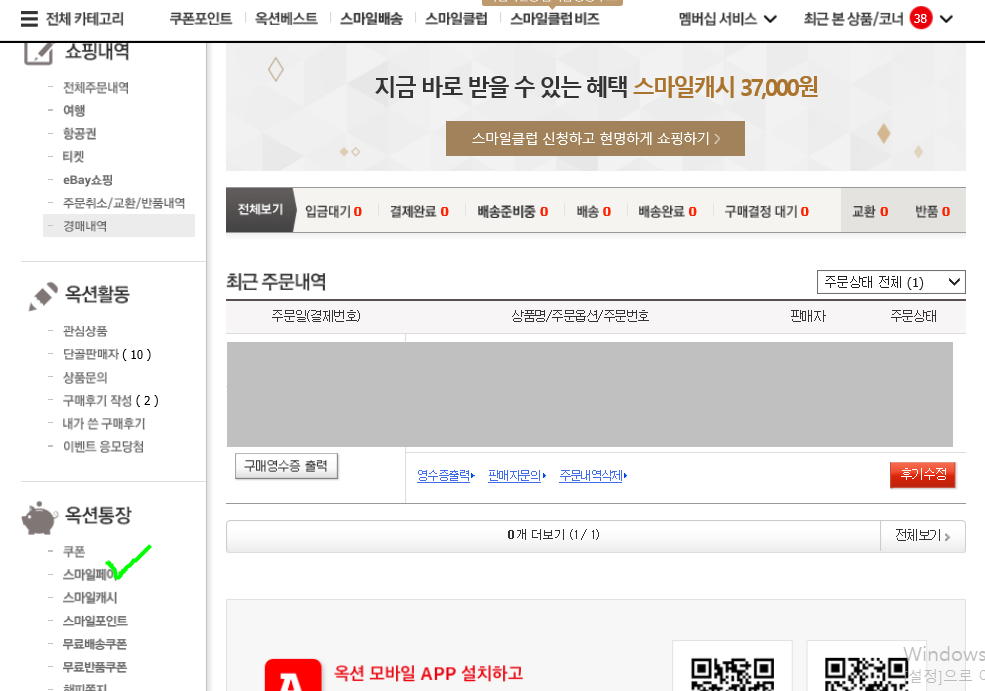Click the first QR code image
This screenshot has height=691, width=985.
point(732,673)
